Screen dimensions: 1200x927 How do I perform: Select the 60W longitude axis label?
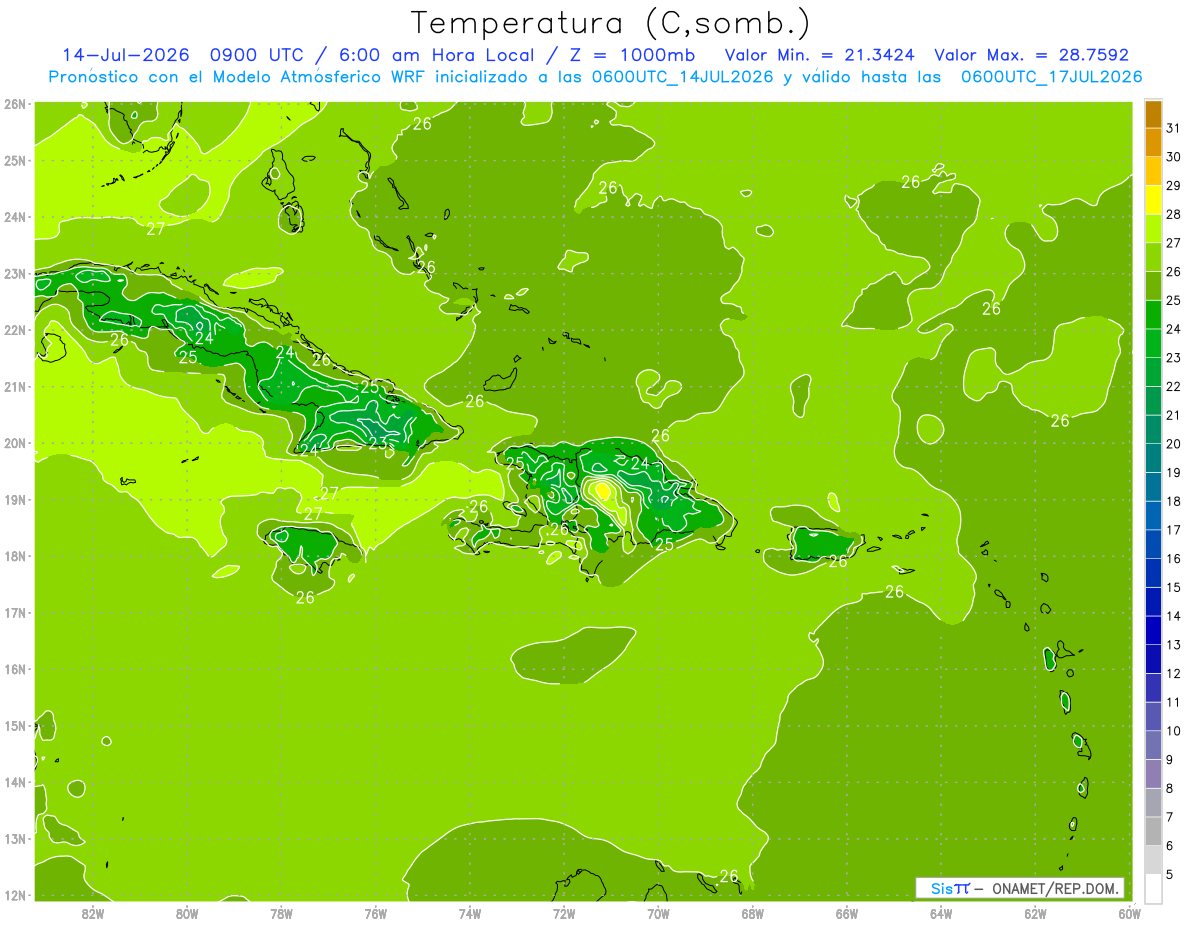pyautogui.click(x=1129, y=913)
